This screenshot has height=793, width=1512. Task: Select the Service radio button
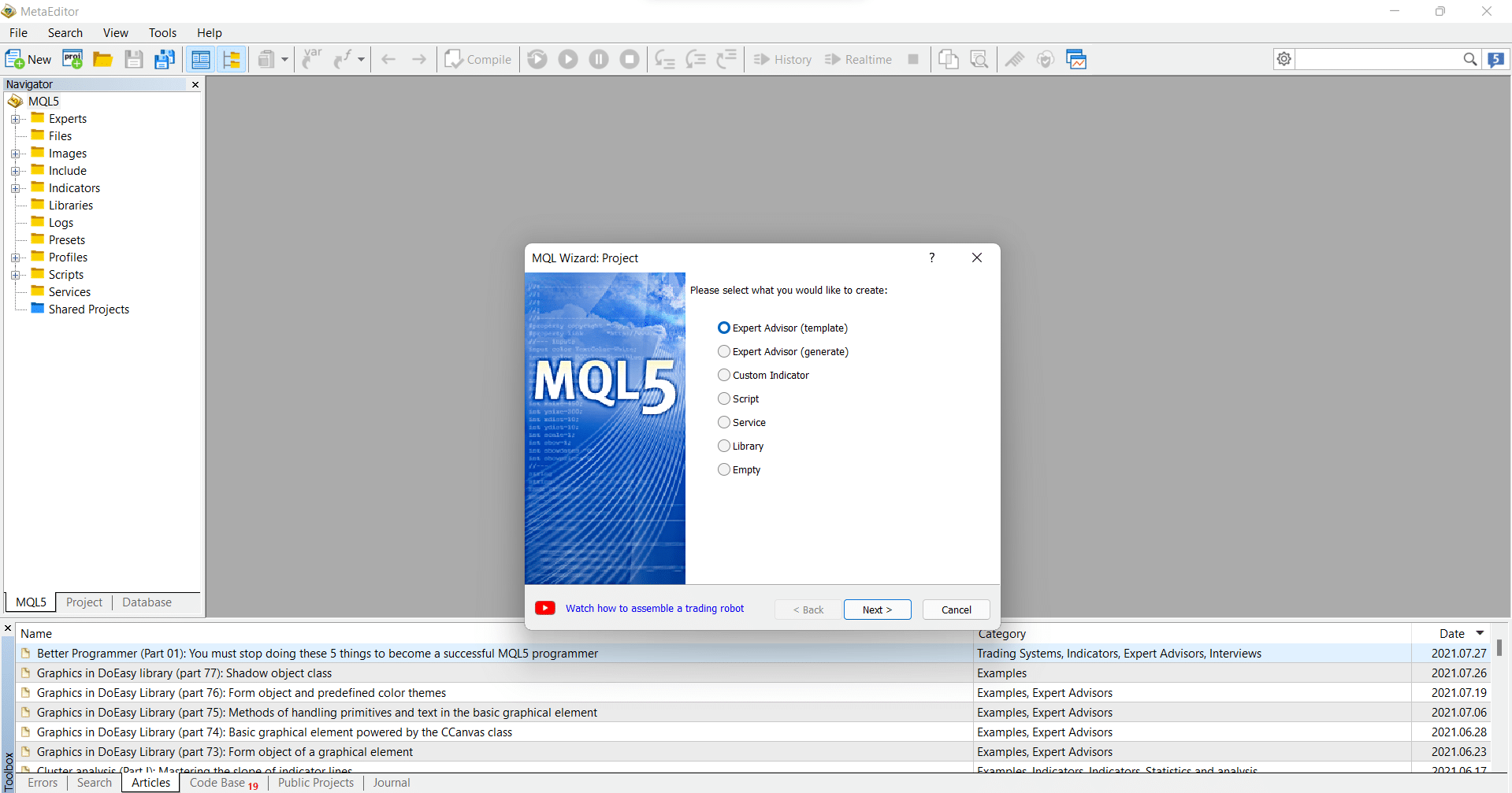(724, 422)
